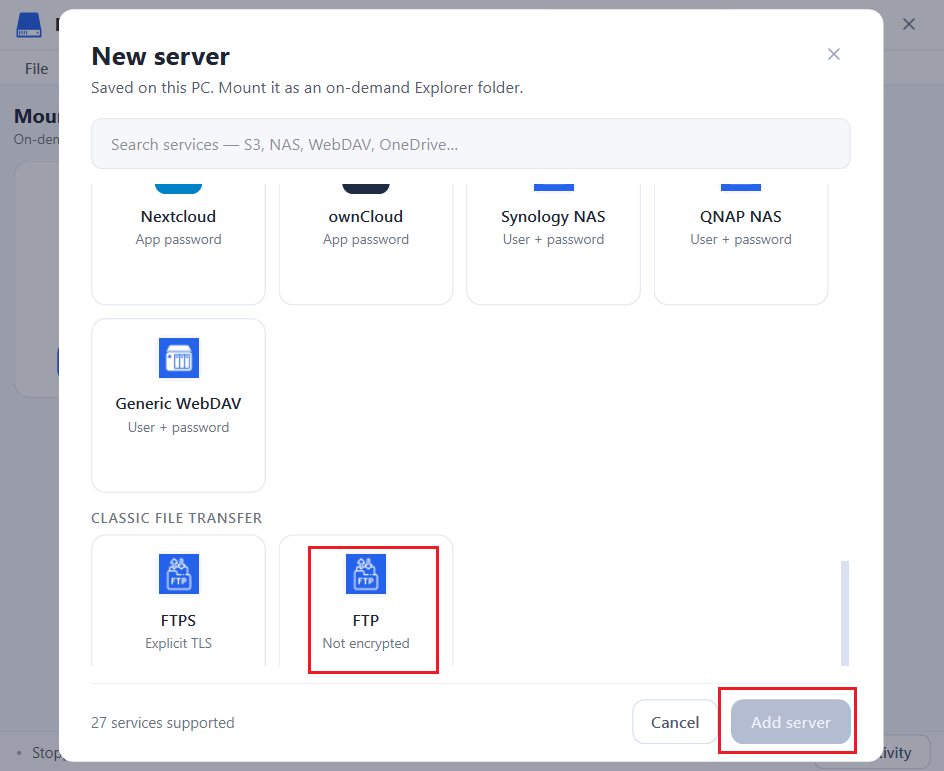The height and width of the screenshot is (771, 944).
Task: Choose the QNAP NAS card
Action: coord(741,244)
